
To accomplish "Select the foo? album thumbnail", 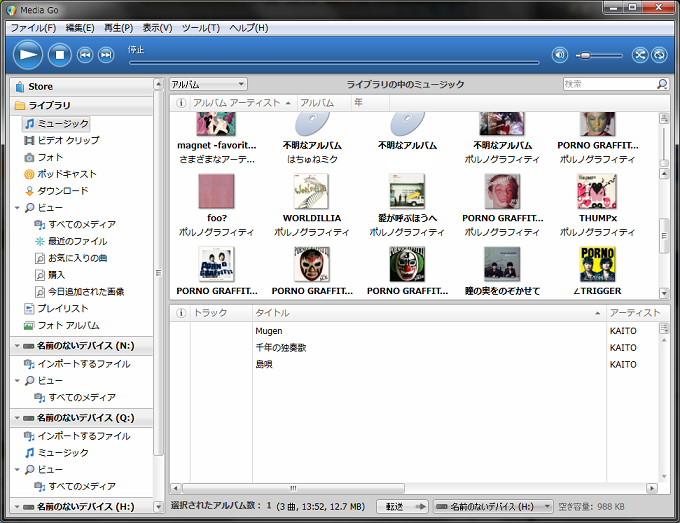I will pyautogui.click(x=216, y=192).
